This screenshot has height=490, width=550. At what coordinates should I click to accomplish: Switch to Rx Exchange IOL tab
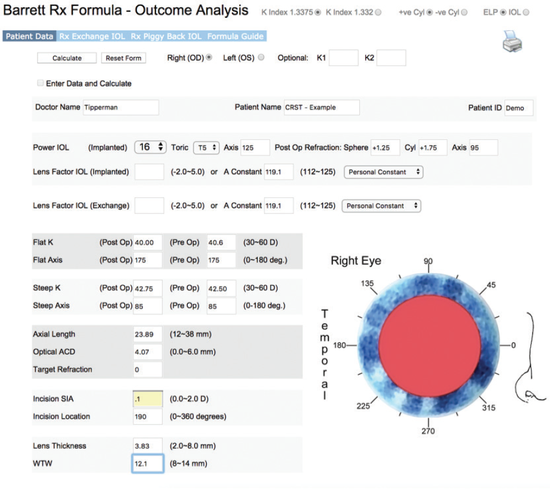(92, 36)
